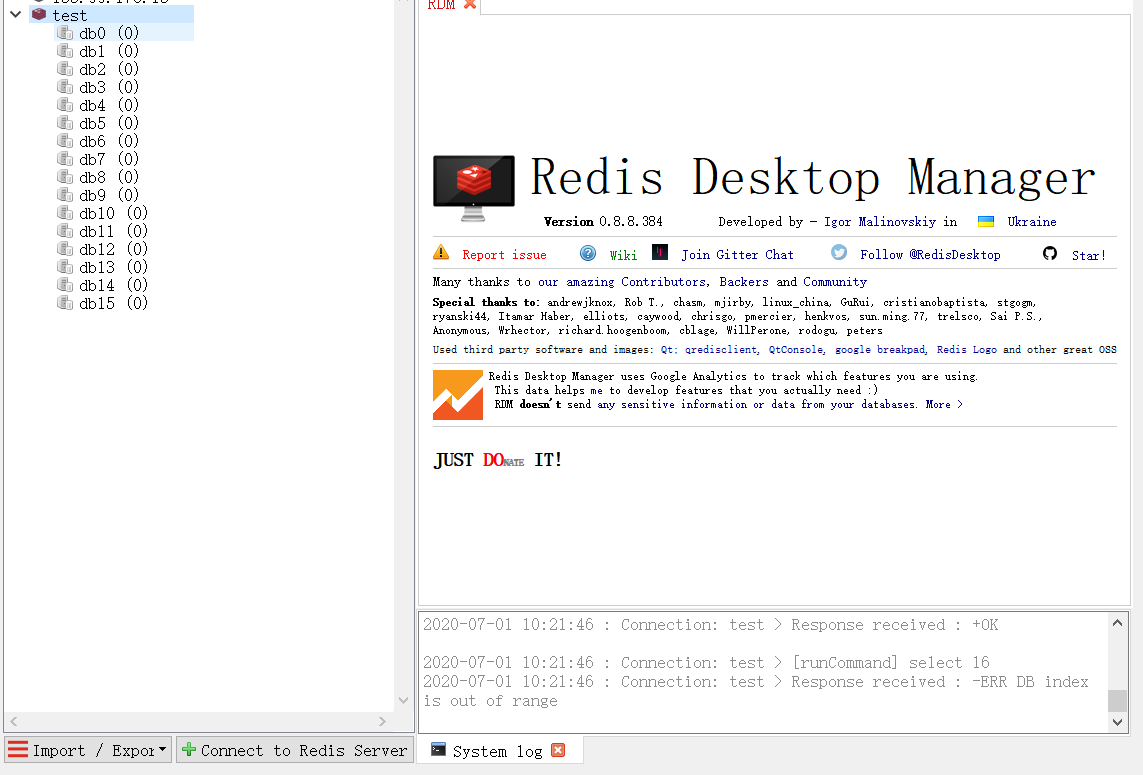Open the Report issue link
The height and width of the screenshot is (775, 1143).
click(x=504, y=254)
